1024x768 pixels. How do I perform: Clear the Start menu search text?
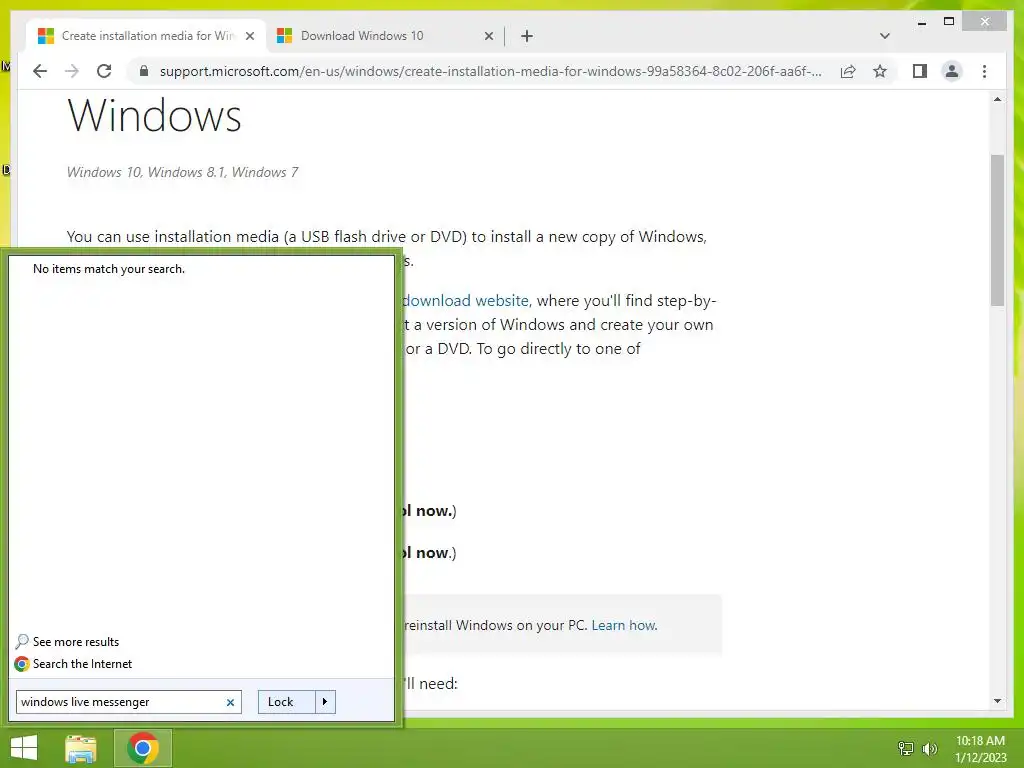[230, 702]
